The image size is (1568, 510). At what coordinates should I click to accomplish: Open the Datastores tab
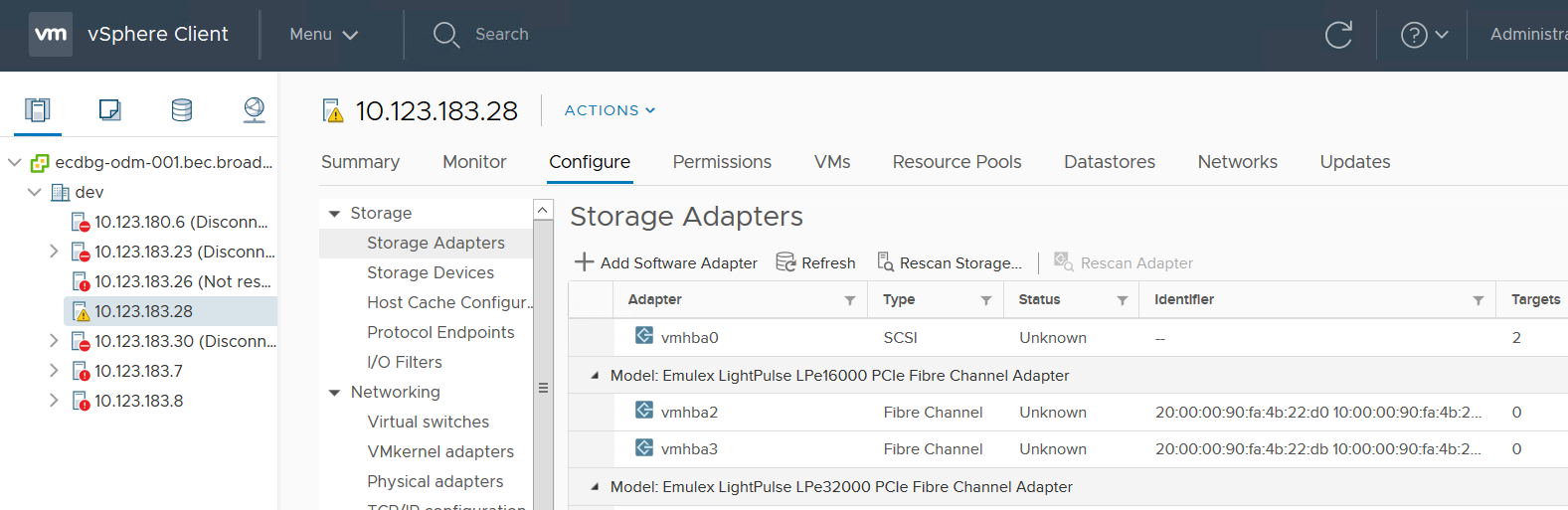coord(1110,162)
